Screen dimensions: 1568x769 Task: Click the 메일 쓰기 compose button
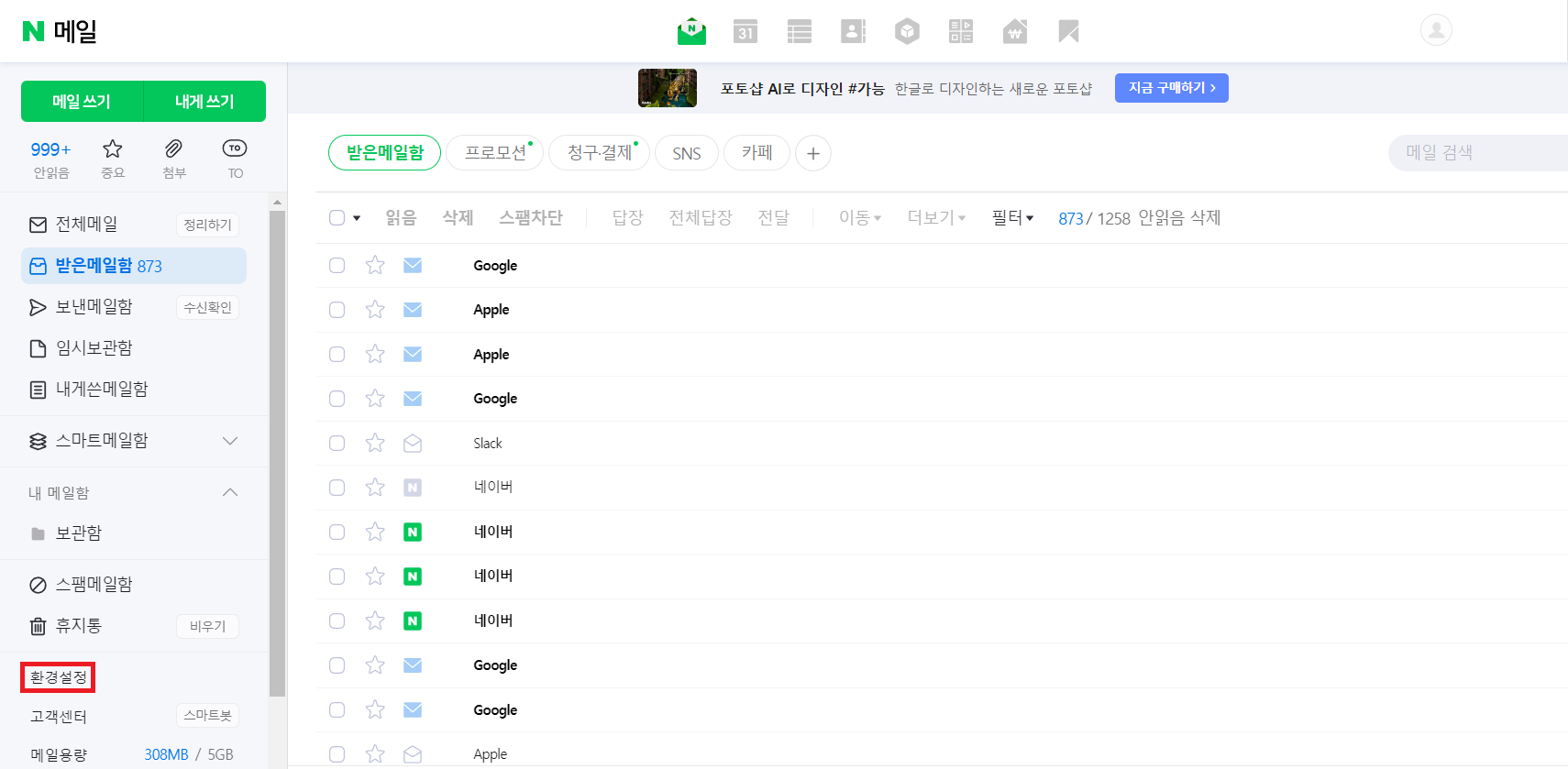pos(82,102)
